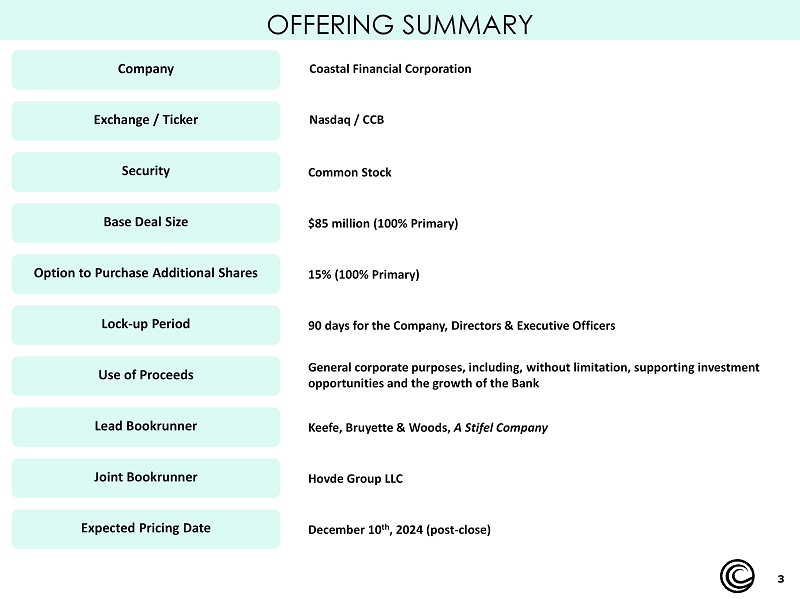Click the $85 million (100% Primary) text

[x=383, y=223]
